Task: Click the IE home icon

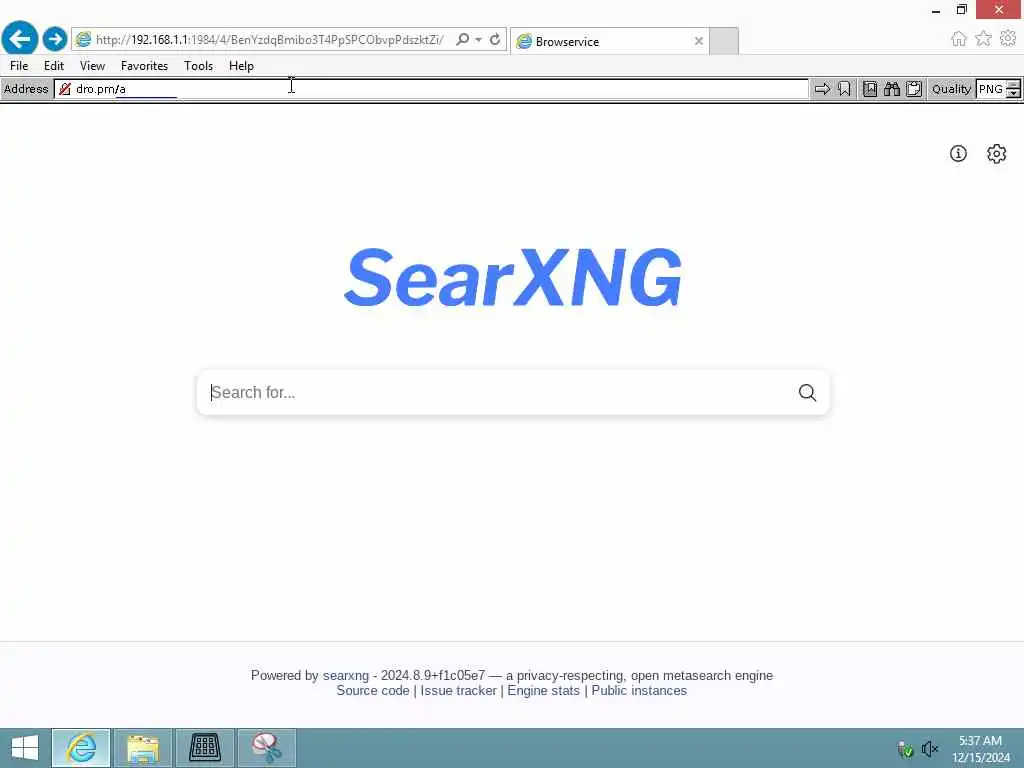Action: (958, 39)
